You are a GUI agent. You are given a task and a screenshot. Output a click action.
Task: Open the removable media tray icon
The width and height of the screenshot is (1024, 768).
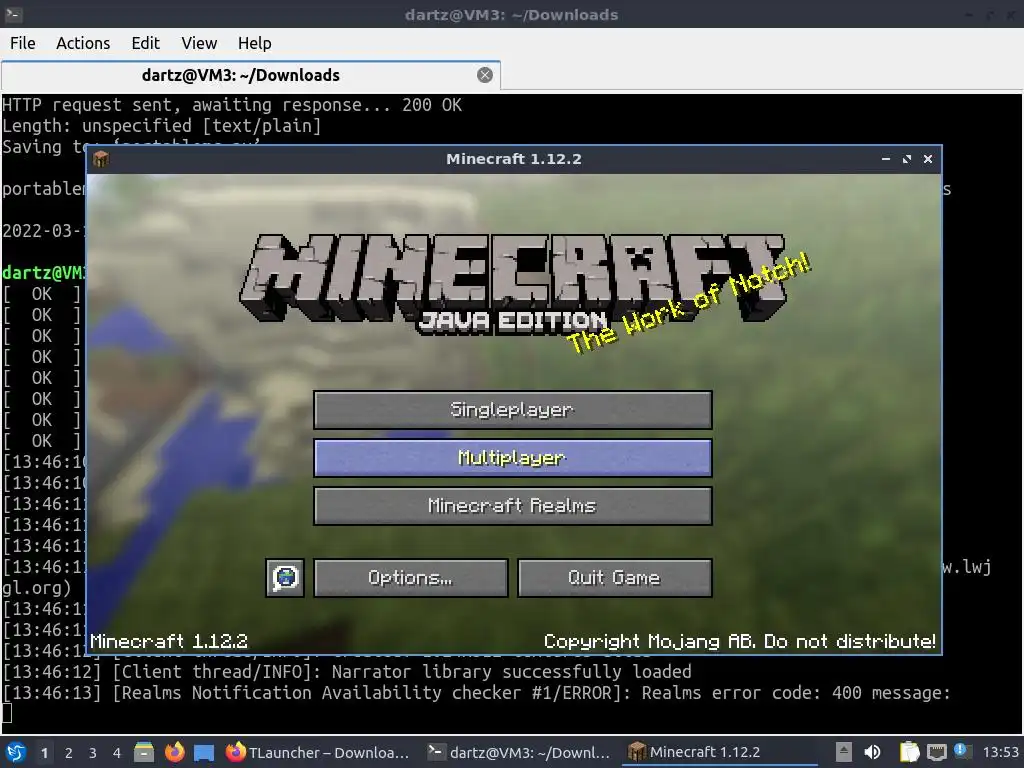point(844,752)
